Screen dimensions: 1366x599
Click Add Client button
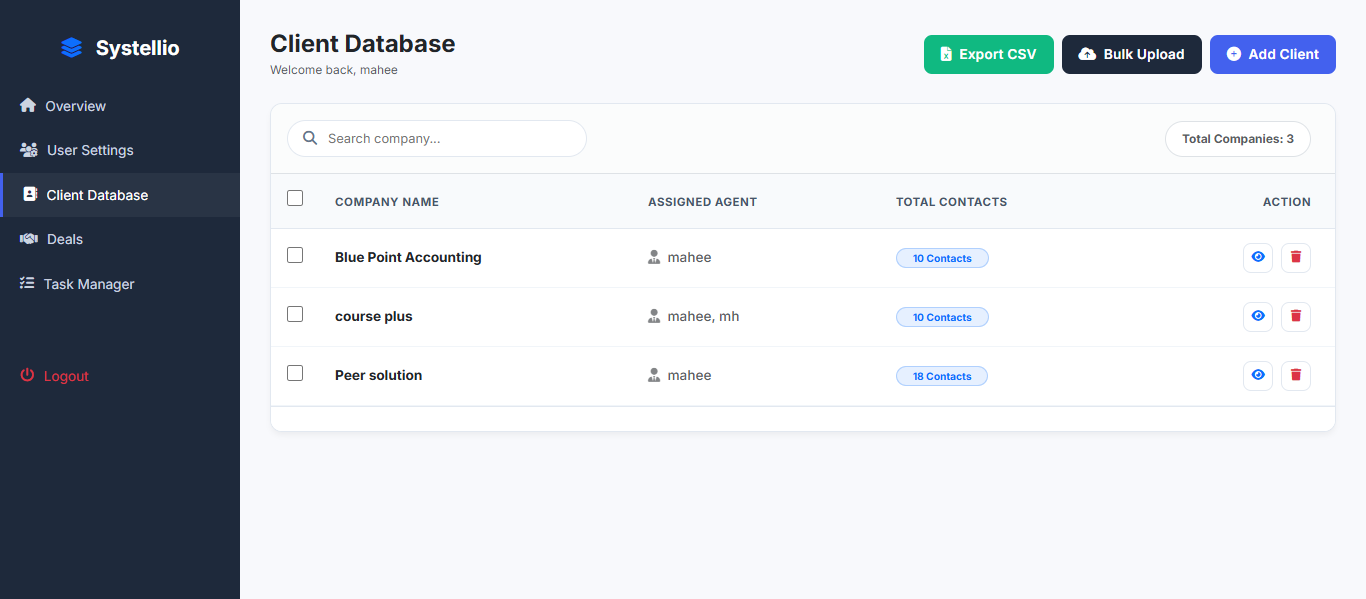[1272, 54]
